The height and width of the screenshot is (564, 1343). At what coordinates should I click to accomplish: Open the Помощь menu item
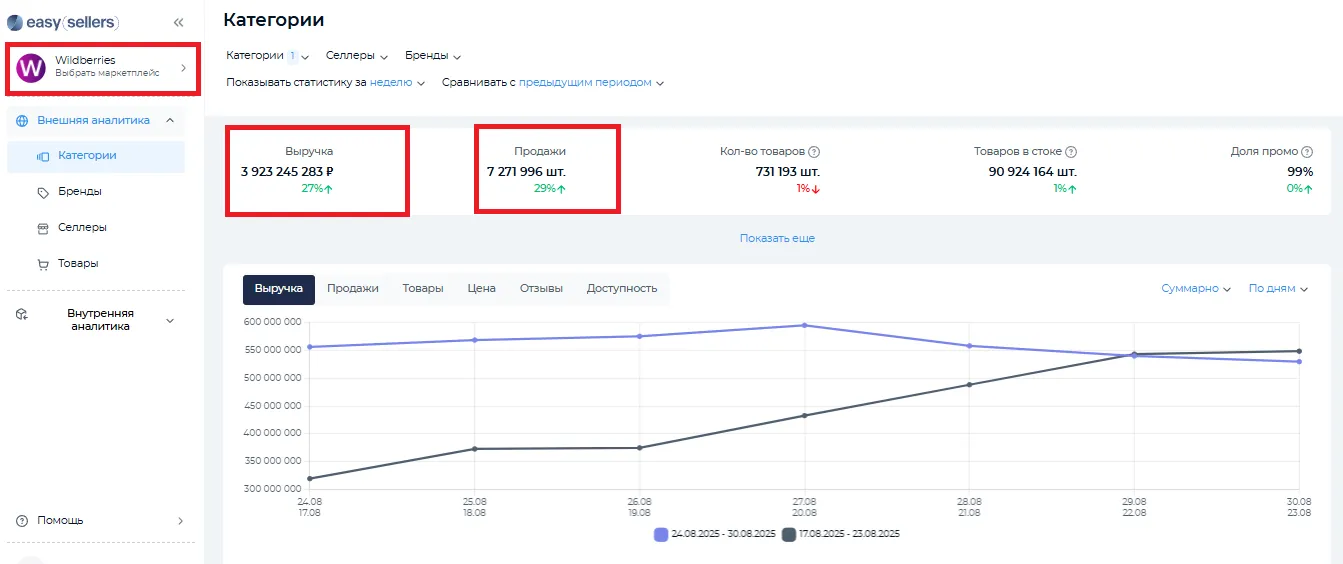point(60,521)
